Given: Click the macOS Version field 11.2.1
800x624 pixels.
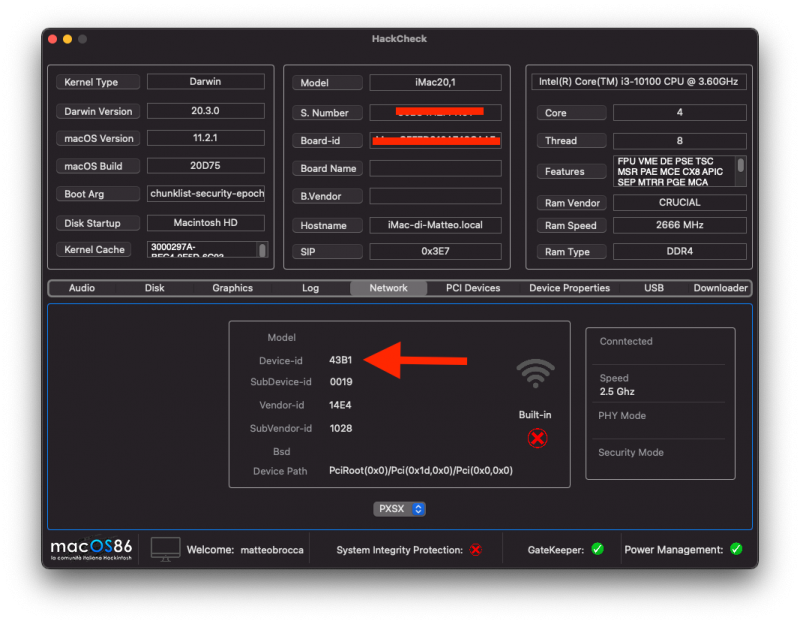Looking at the screenshot, I should pyautogui.click(x=206, y=138).
